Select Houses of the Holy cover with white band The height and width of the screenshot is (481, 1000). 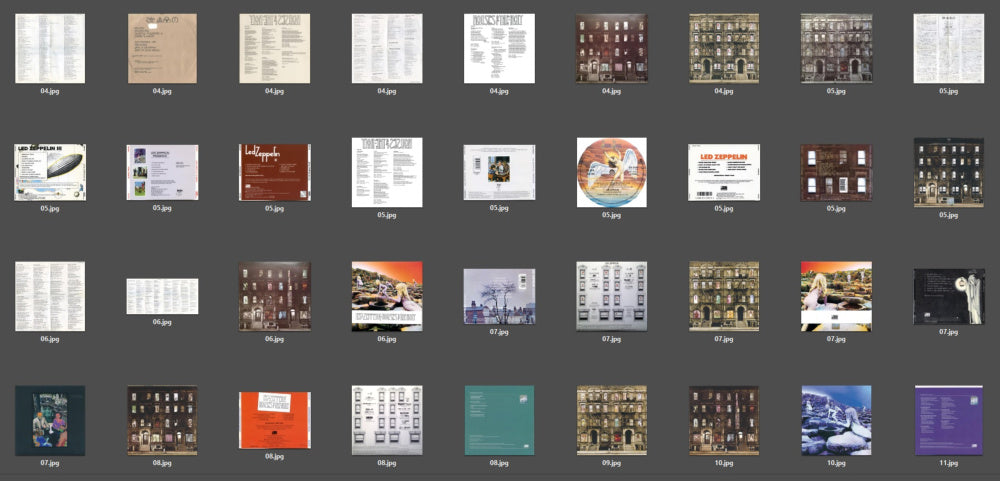point(836,296)
